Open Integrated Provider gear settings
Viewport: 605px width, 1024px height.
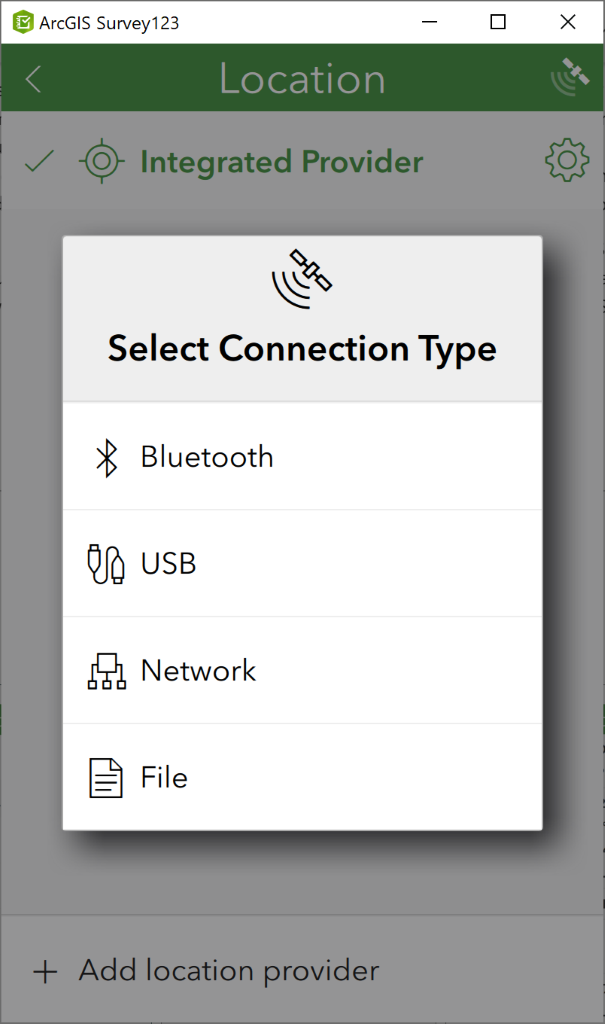(x=567, y=160)
